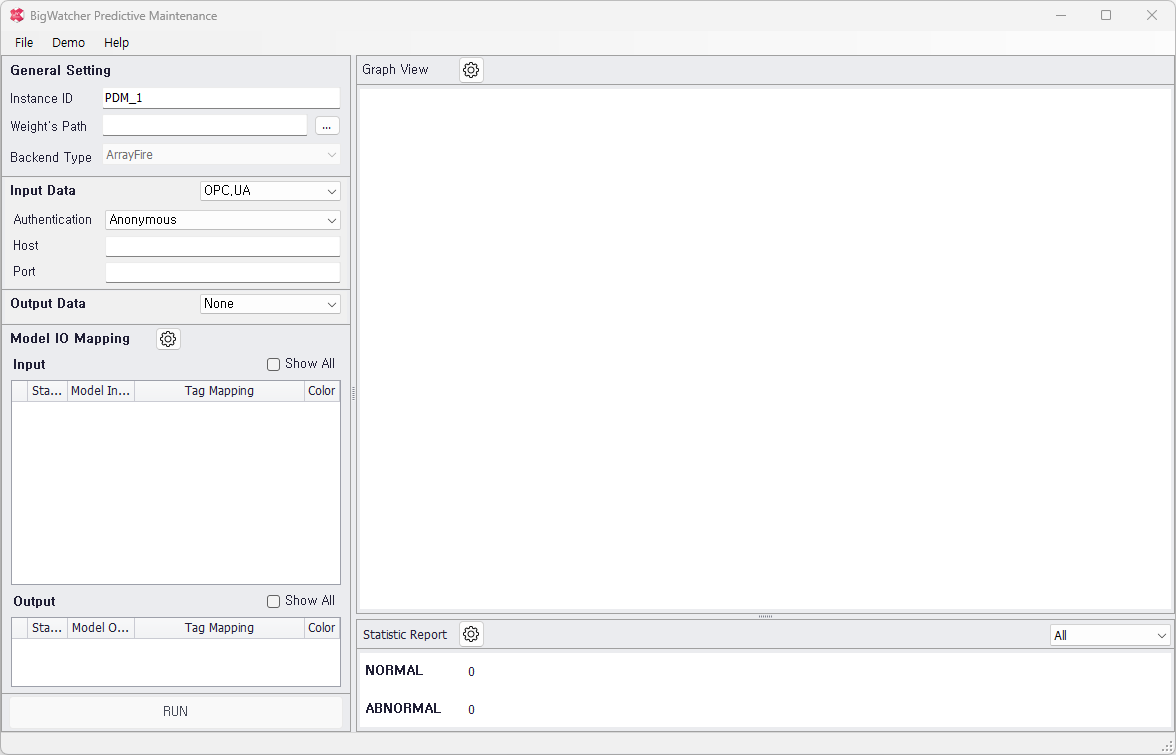Focus the Host input field

(x=222, y=246)
